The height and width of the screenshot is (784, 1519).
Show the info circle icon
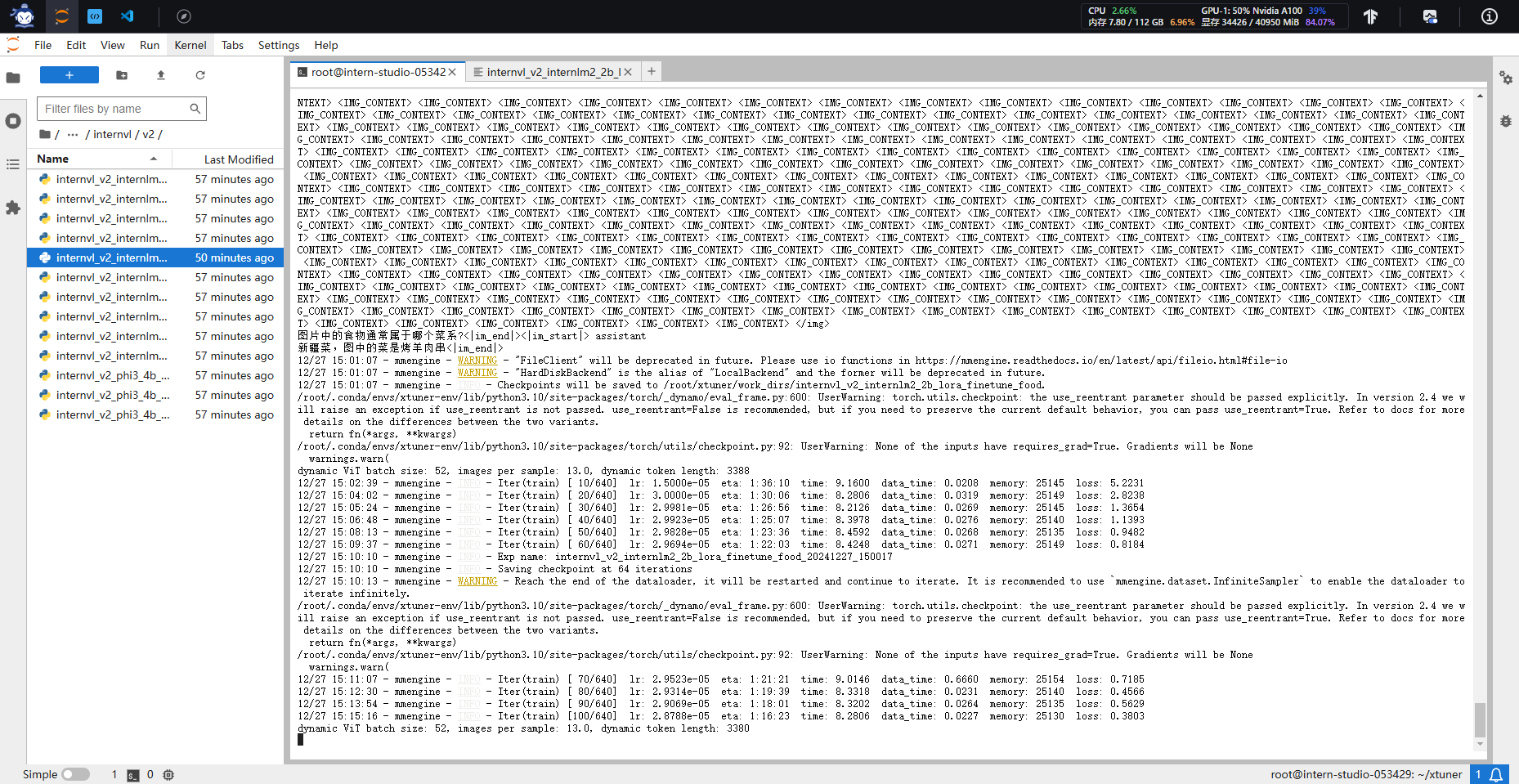click(x=1490, y=16)
